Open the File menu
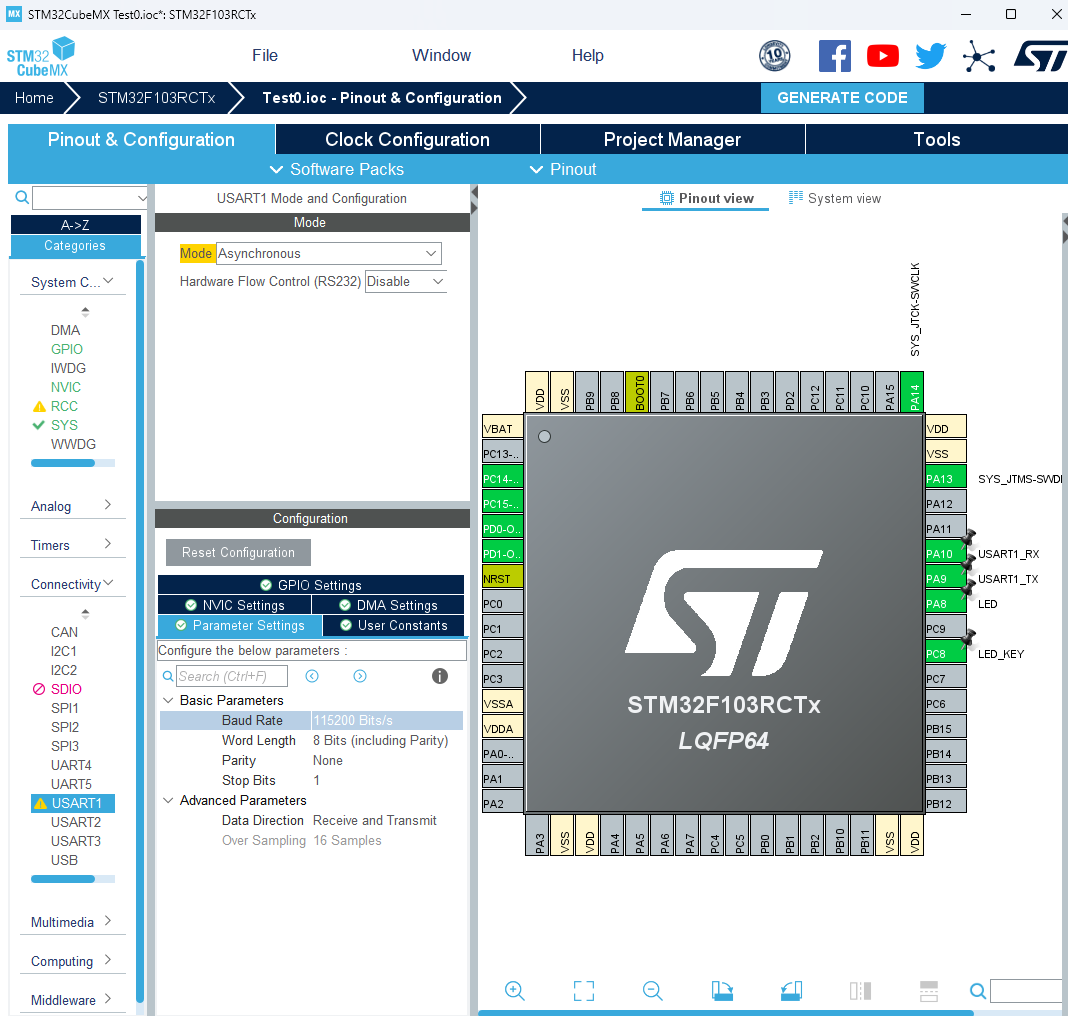Image resolution: width=1068 pixels, height=1016 pixels. click(x=265, y=55)
